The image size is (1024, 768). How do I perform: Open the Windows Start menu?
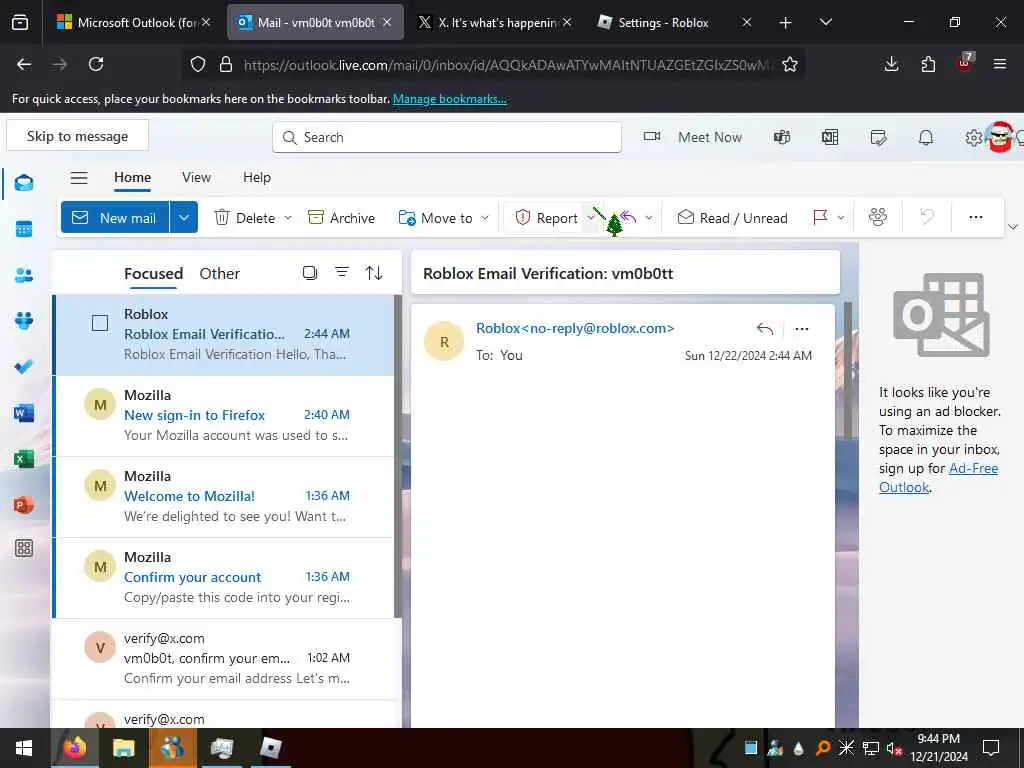point(24,748)
